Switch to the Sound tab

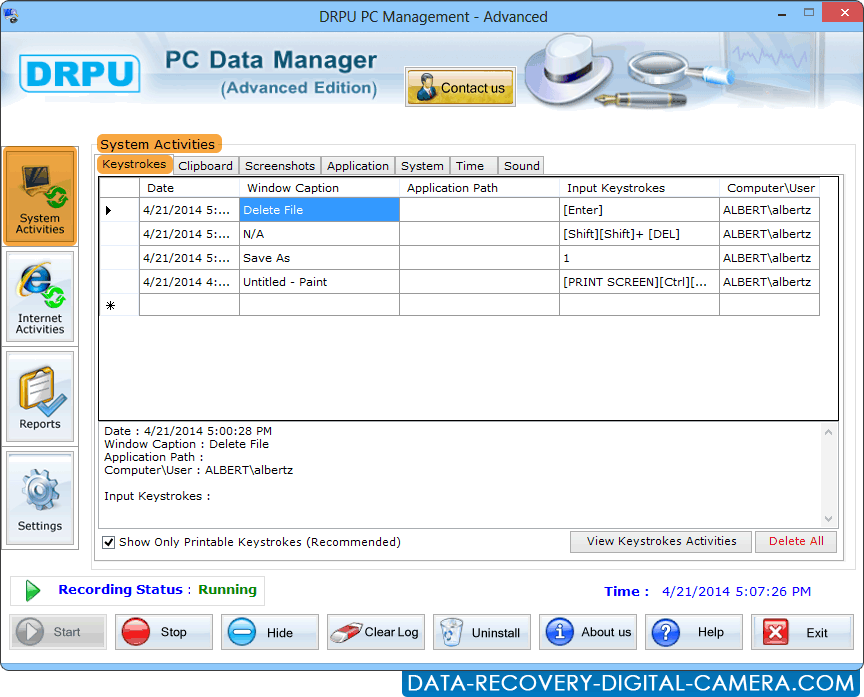tap(521, 166)
